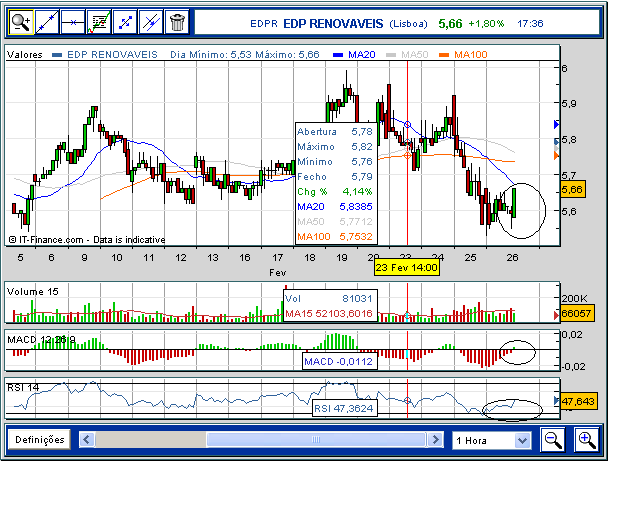Click the EDPR ticker in header

[264, 24]
